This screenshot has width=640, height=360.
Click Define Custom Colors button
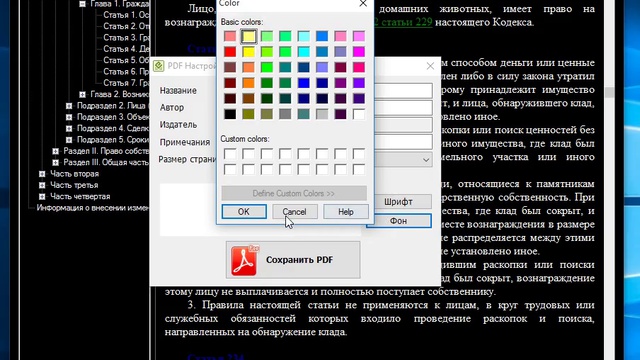294,193
